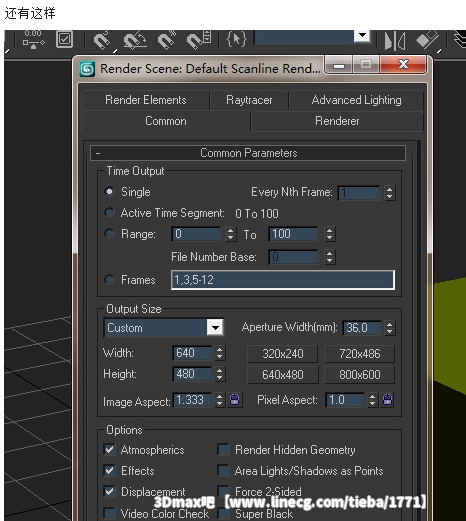Screen dimensions: 466x521
Task: Click the Pixel Aspect value field
Action: [345, 400]
